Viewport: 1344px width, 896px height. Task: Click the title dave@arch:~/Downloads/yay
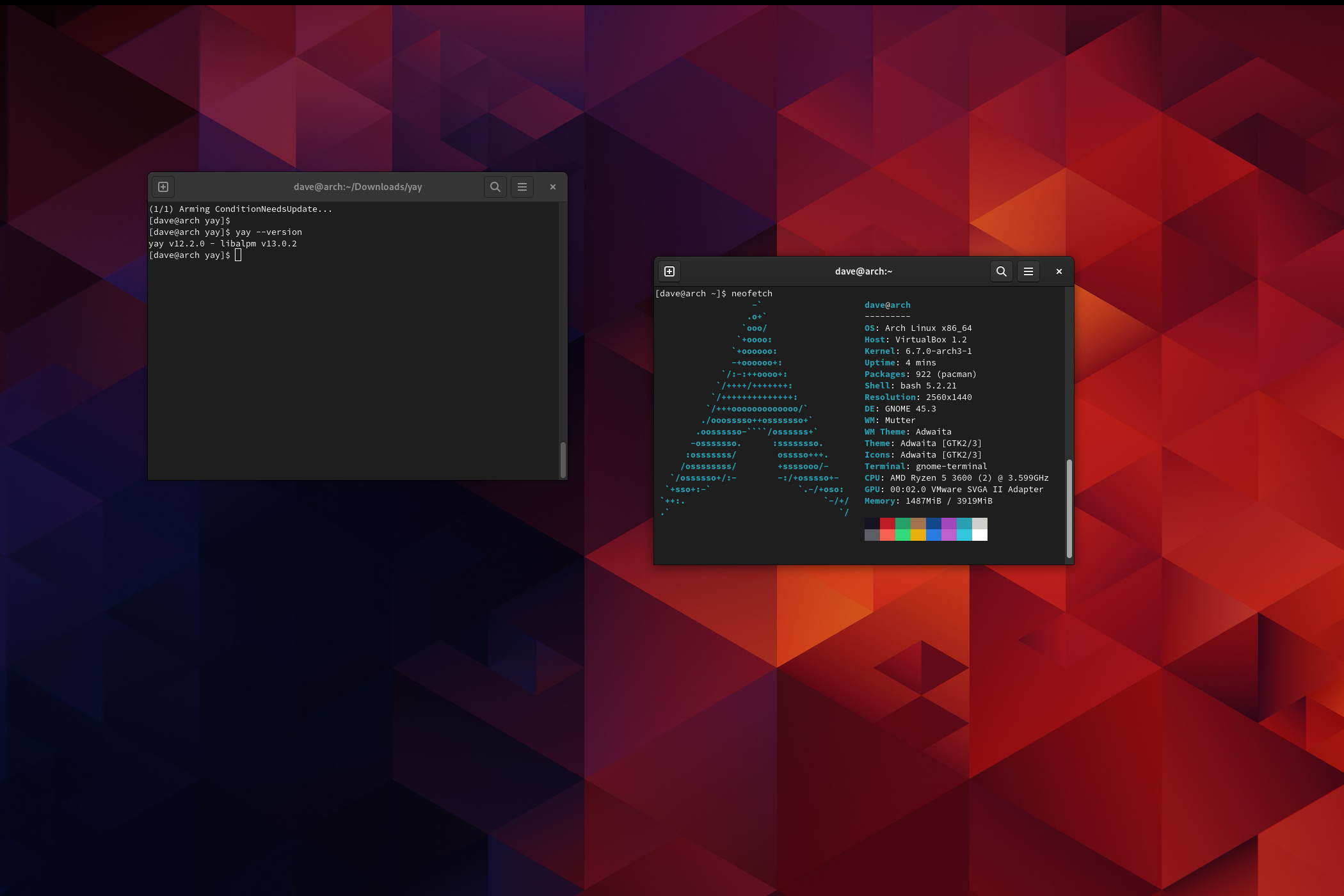(358, 187)
